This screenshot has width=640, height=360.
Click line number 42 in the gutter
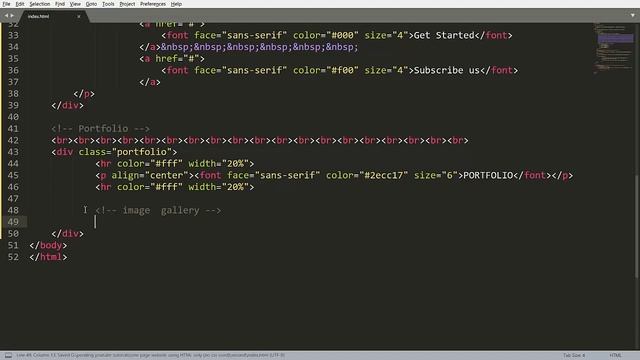[x=13, y=140]
